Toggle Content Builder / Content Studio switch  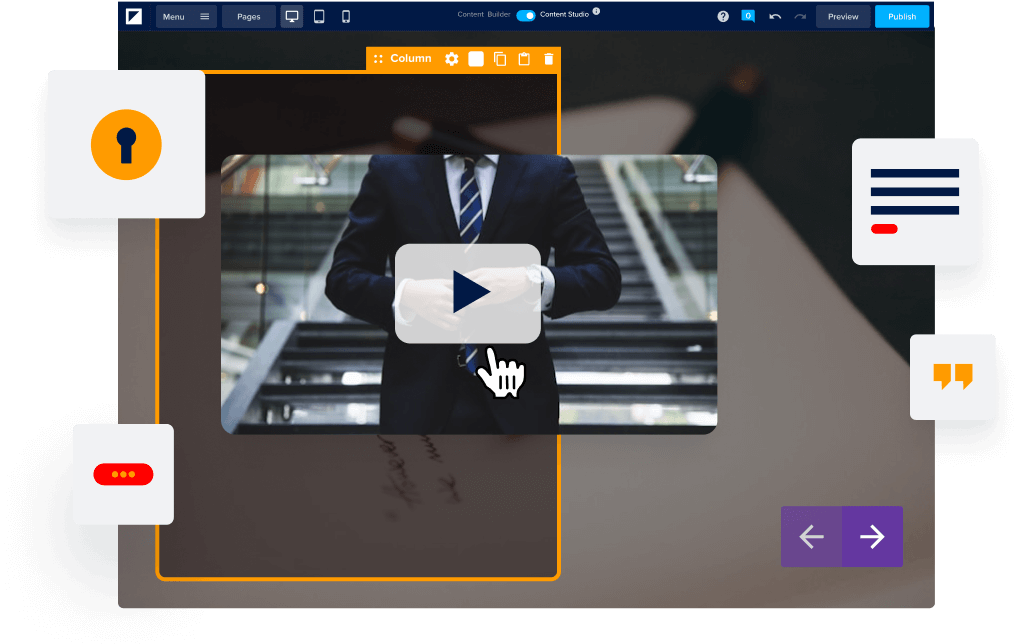pyautogui.click(x=526, y=15)
